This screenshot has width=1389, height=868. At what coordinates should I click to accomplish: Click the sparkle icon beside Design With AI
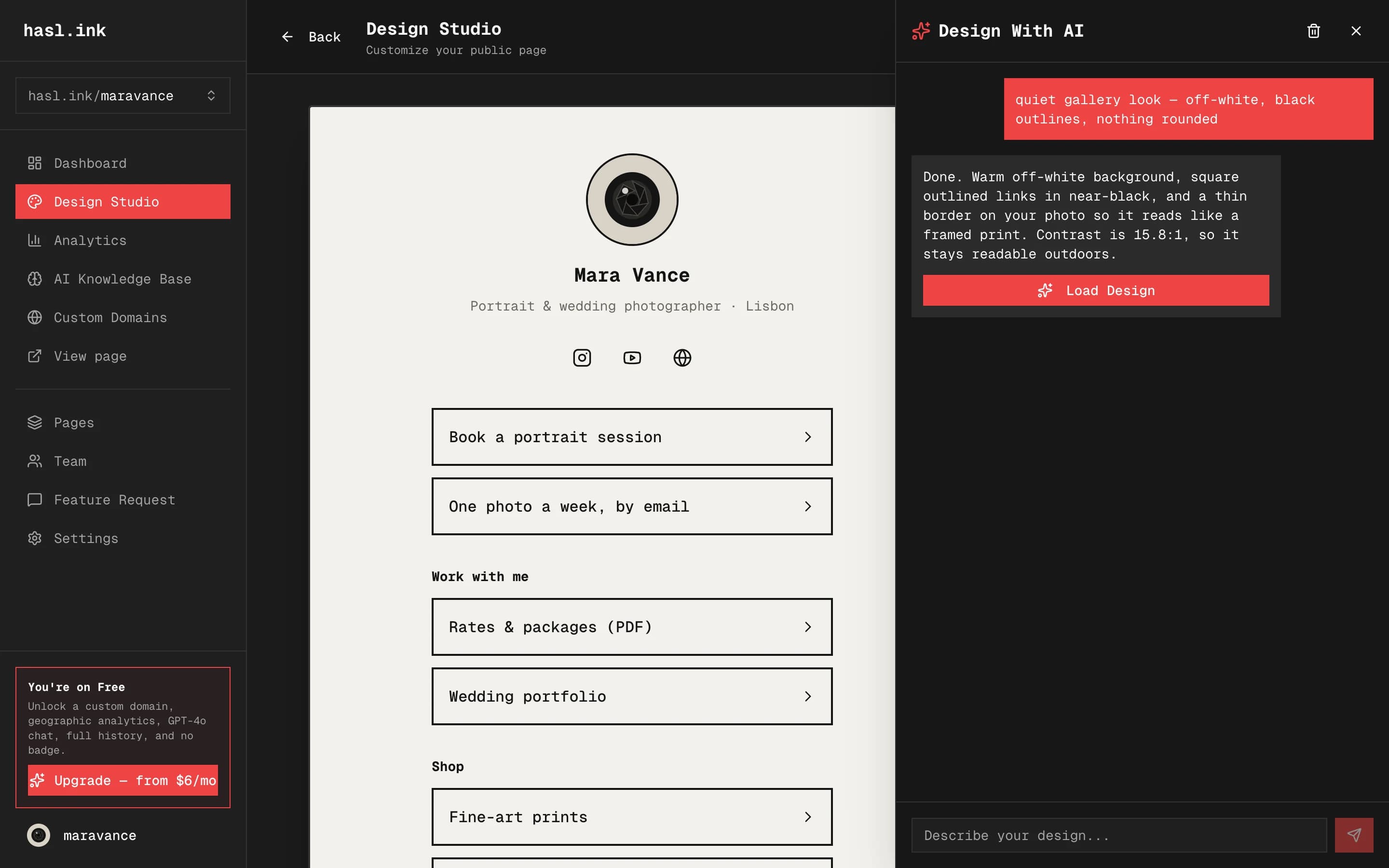point(921,30)
